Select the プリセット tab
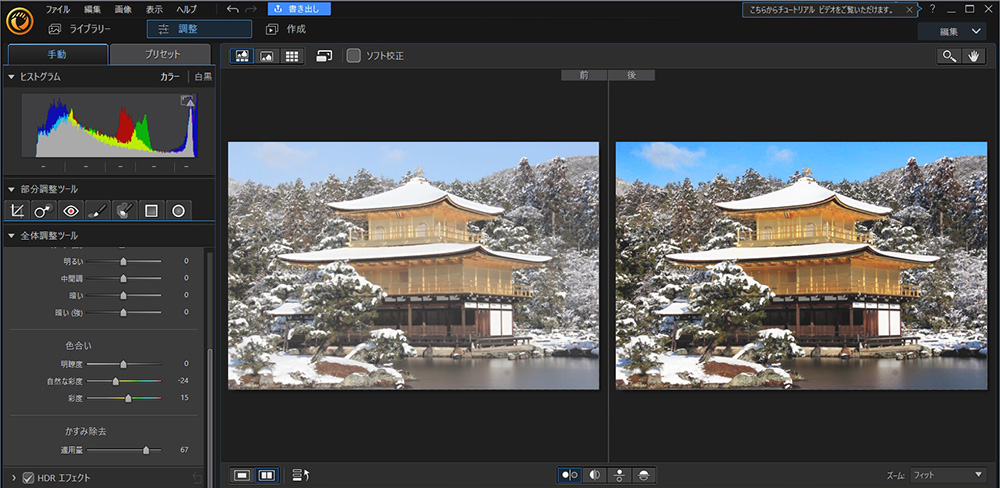The width and height of the screenshot is (1000, 488). 159,55
